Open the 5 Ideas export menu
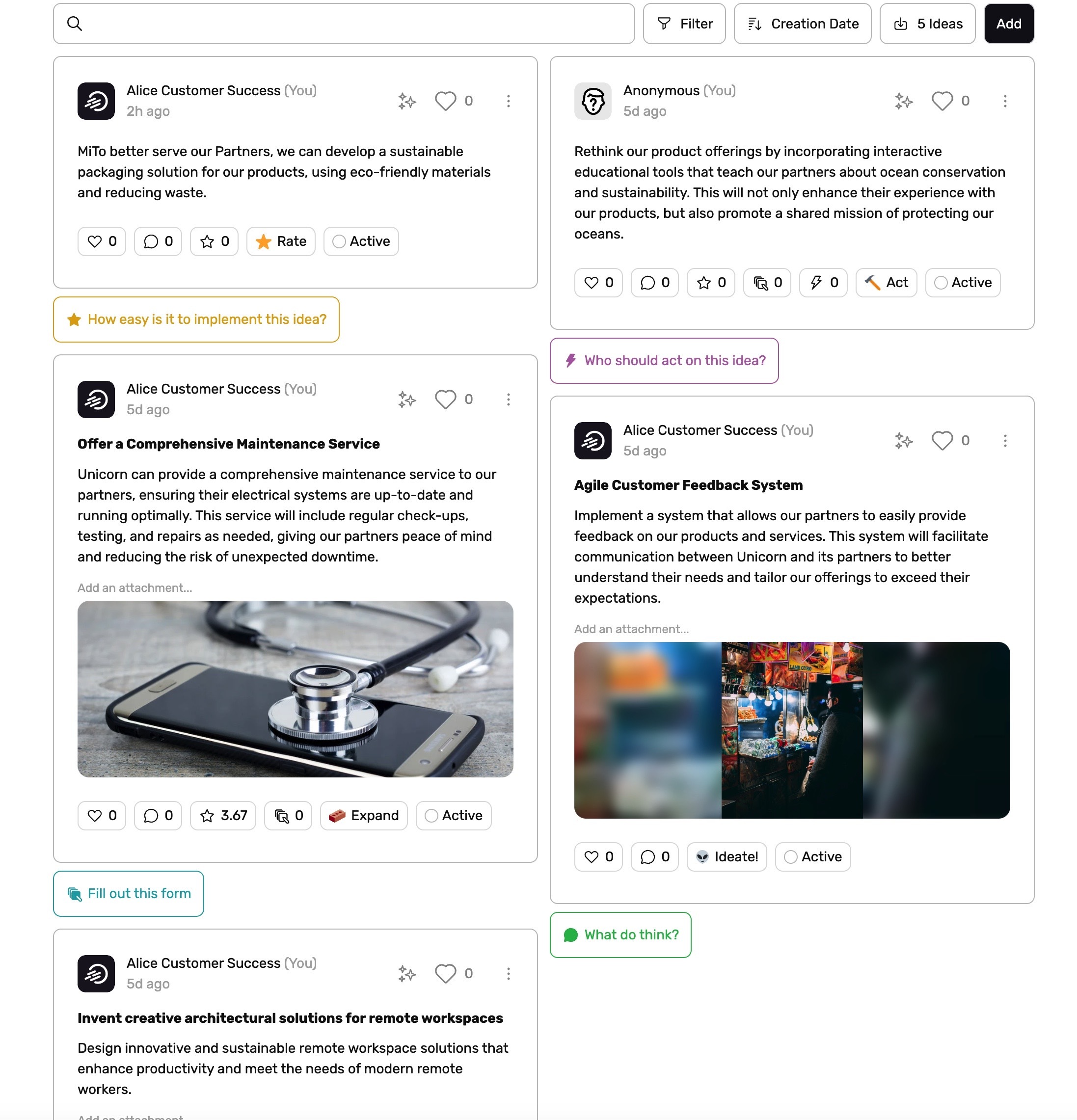 (x=927, y=24)
